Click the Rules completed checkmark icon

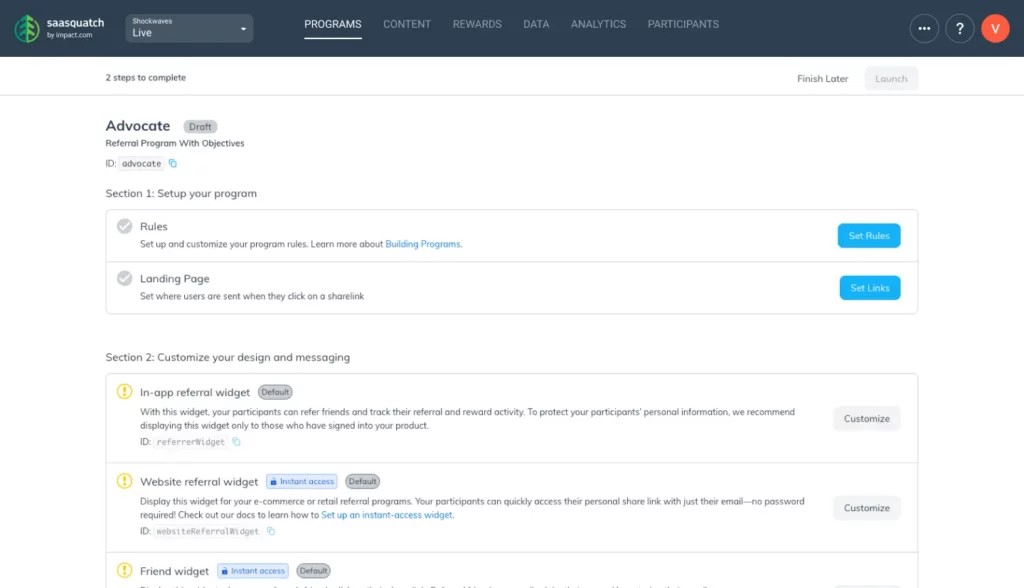click(124, 226)
